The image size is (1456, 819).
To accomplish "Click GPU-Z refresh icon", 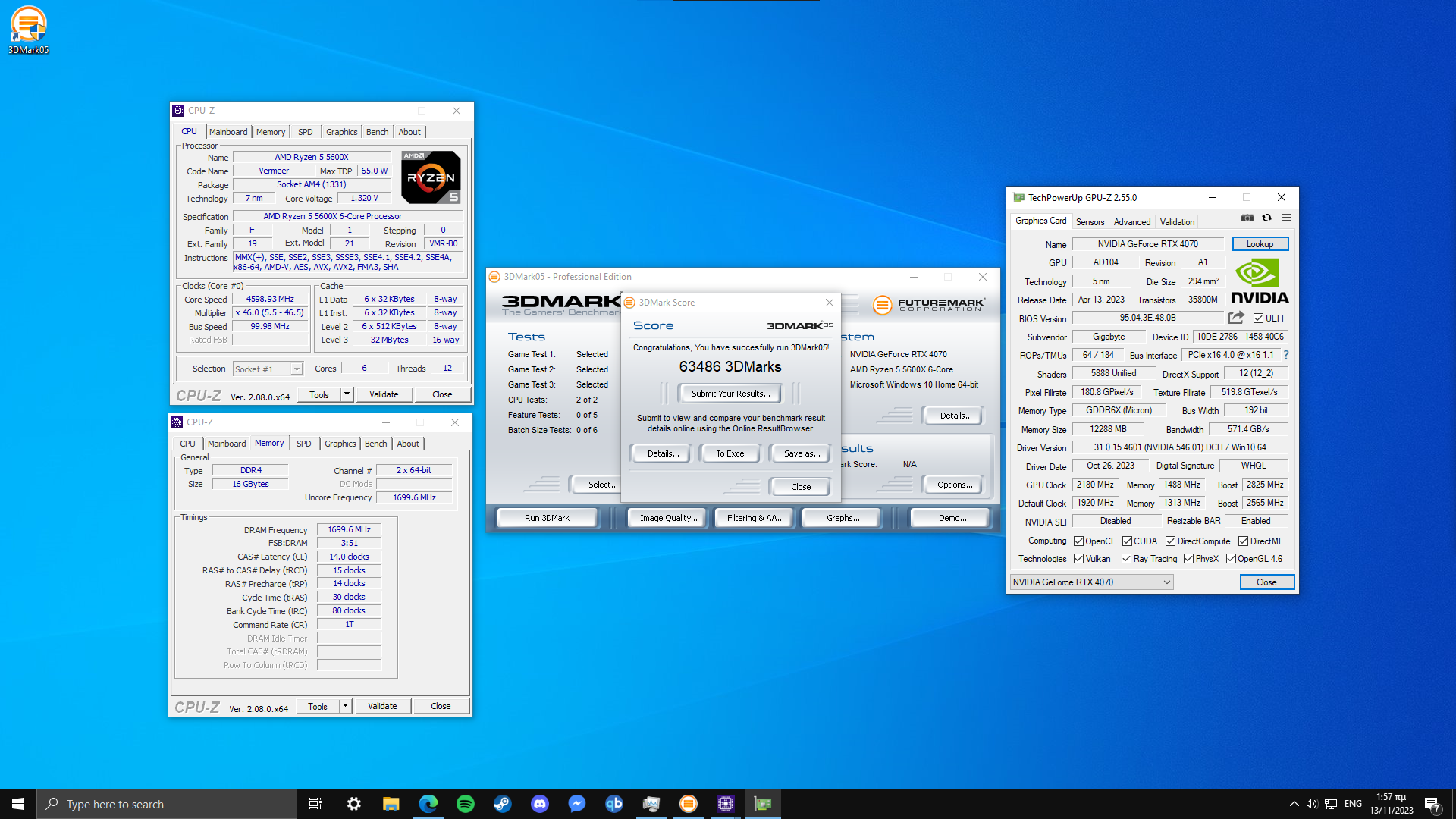I will click(1266, 218).
